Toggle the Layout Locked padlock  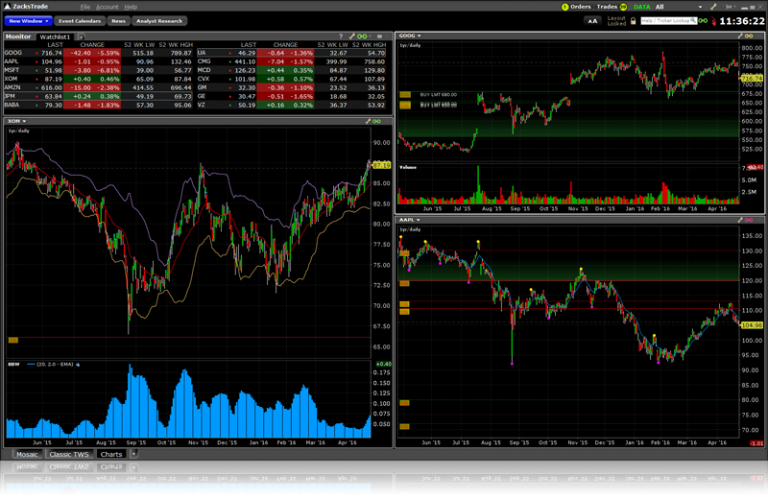(x=633, y=21)
